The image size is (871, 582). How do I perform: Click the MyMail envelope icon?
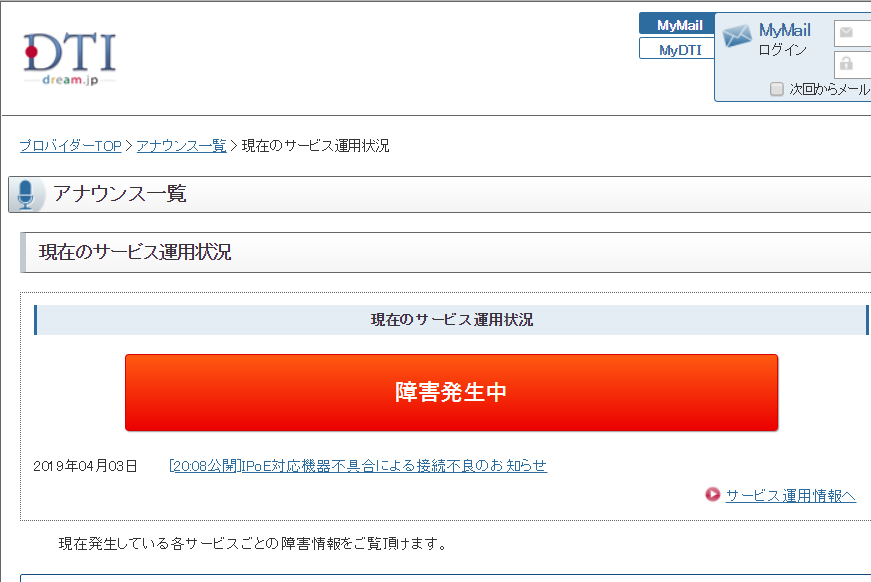[x=737, y=36]
